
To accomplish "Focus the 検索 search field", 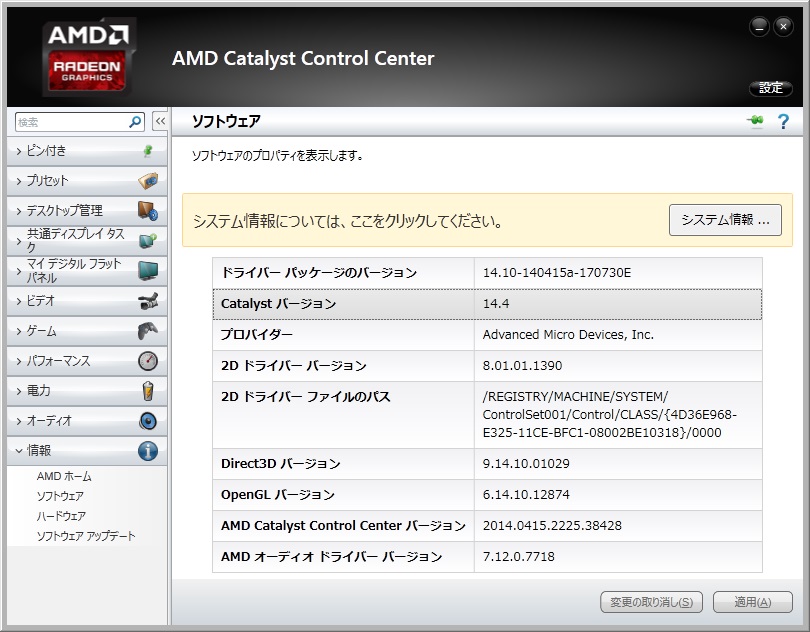I will pos(70,122).
